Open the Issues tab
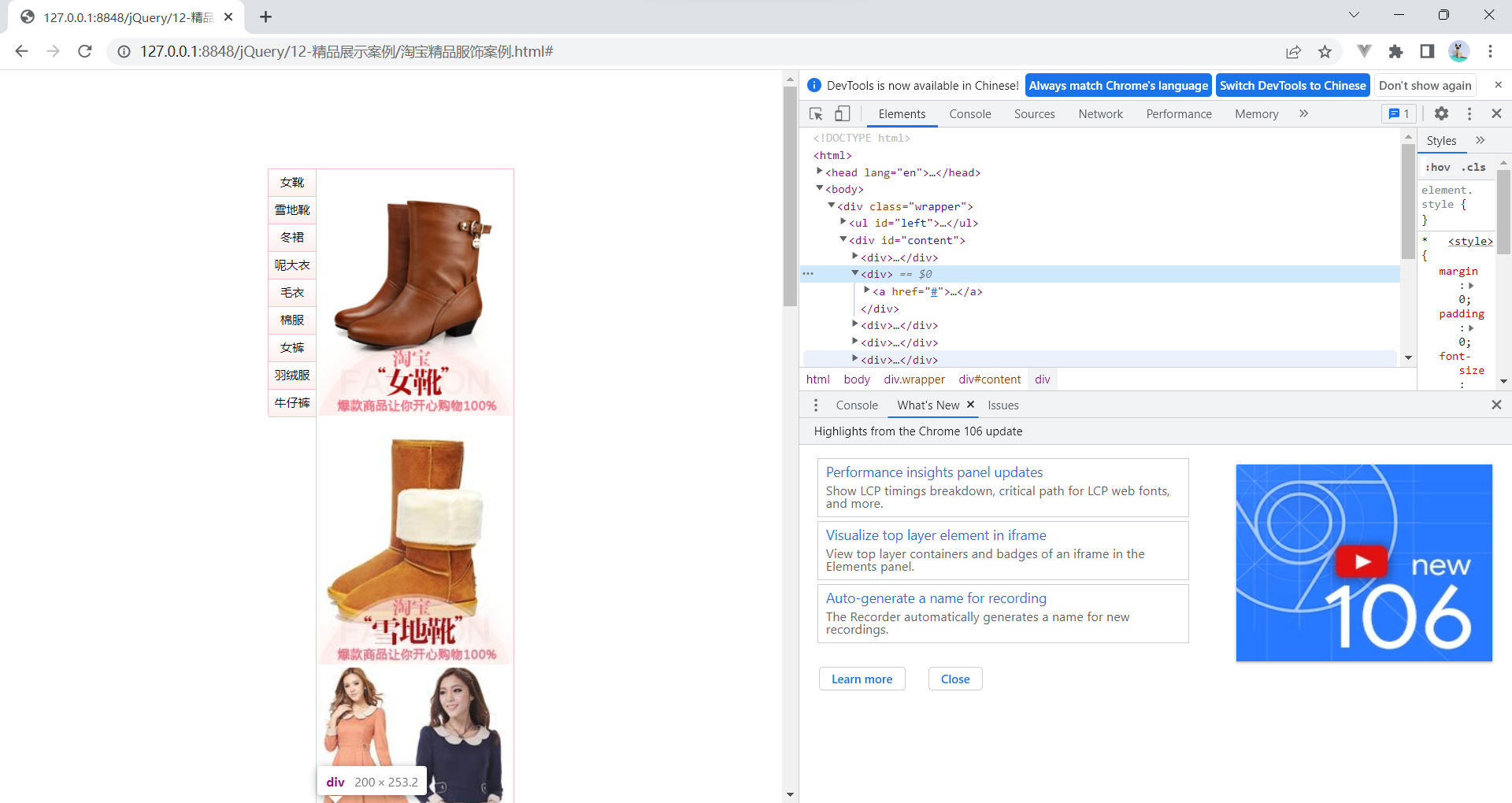1512x803 pixels. tap(1002, 405)
